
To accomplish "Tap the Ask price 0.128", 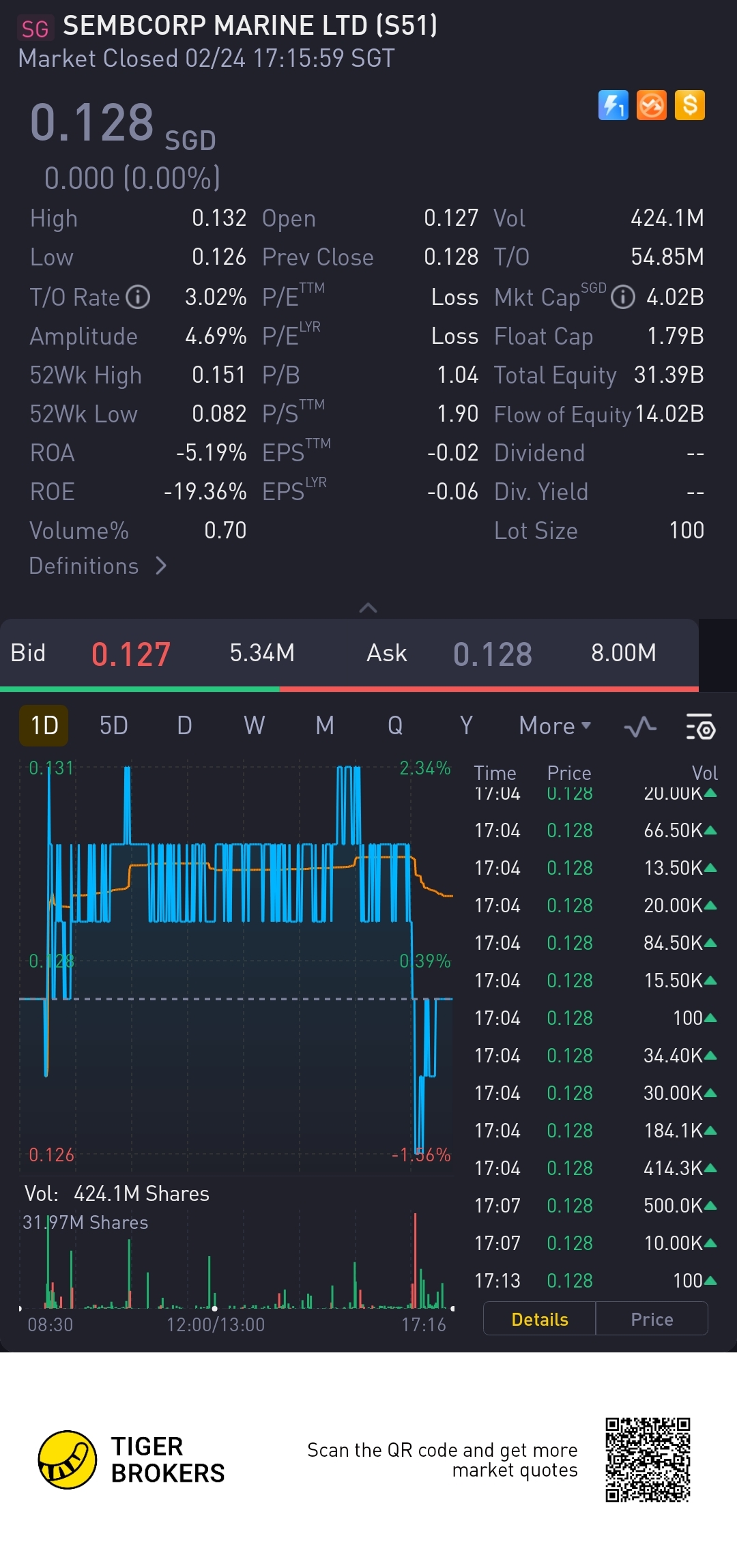I will (x=492, y=654).
